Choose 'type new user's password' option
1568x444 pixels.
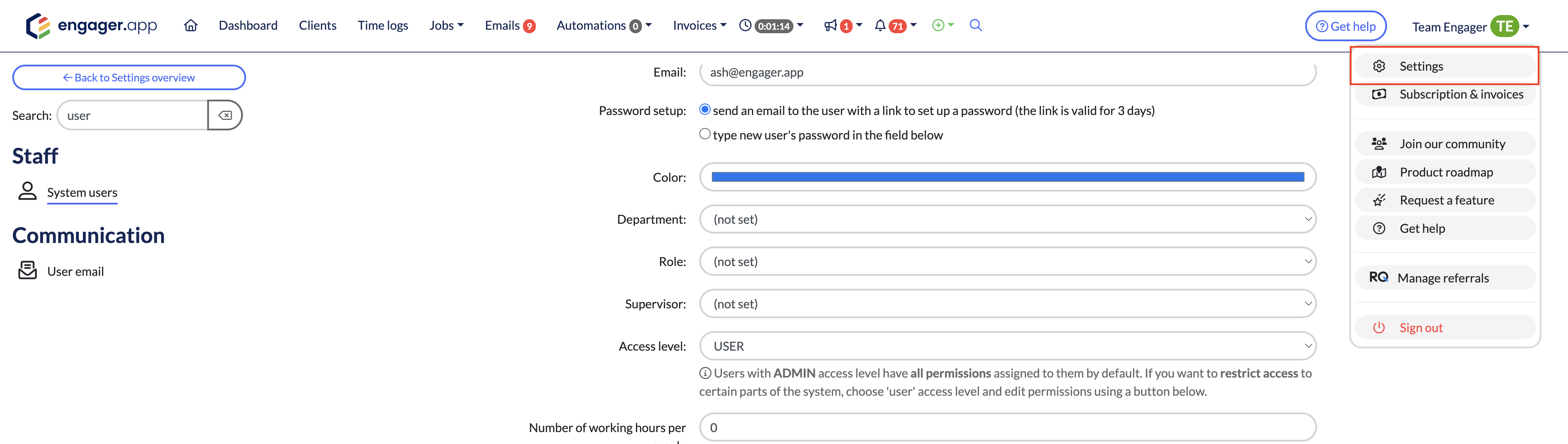point(705,133)
